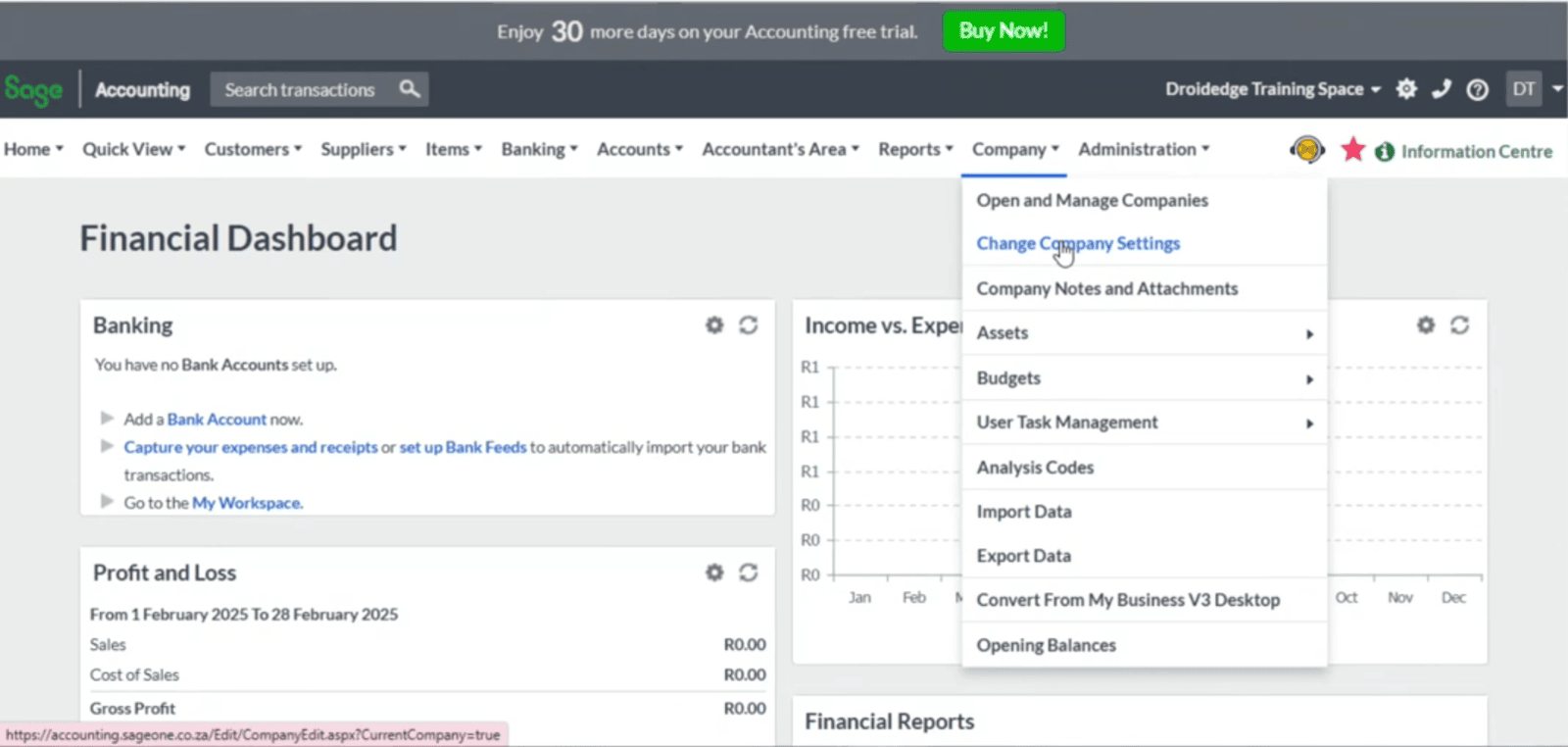The height and width of the screenshot is (747, 1568).
Task: Select Change Company Settings
Action: [1145, 243]
